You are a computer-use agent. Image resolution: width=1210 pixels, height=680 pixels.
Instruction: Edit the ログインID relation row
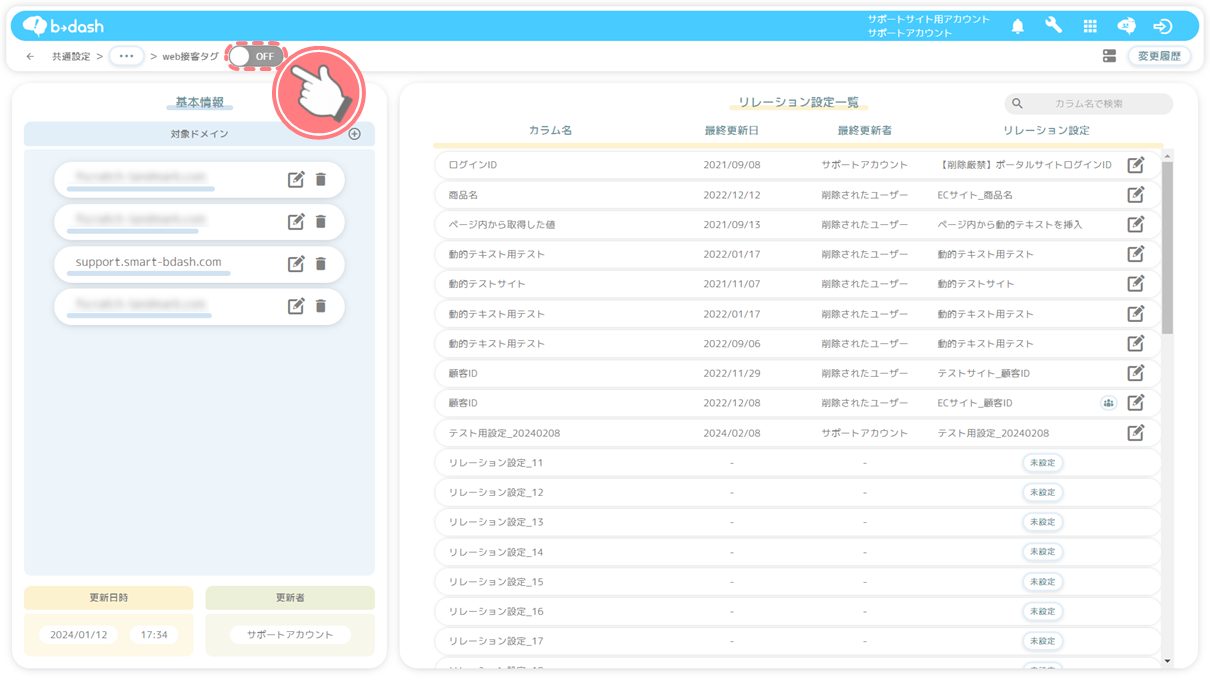(x=1135, y=165)
